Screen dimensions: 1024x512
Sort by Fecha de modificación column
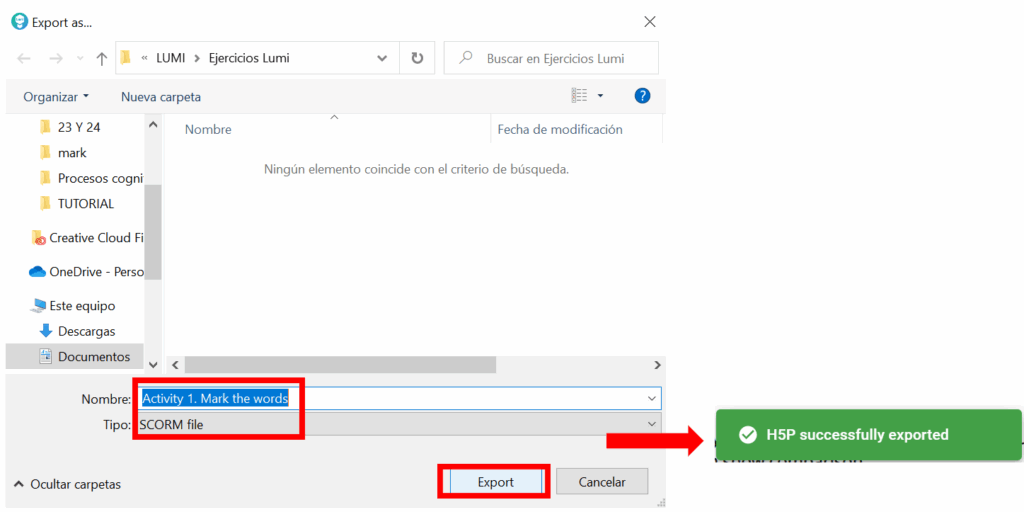pyautogui.click(x=560, y=130)
